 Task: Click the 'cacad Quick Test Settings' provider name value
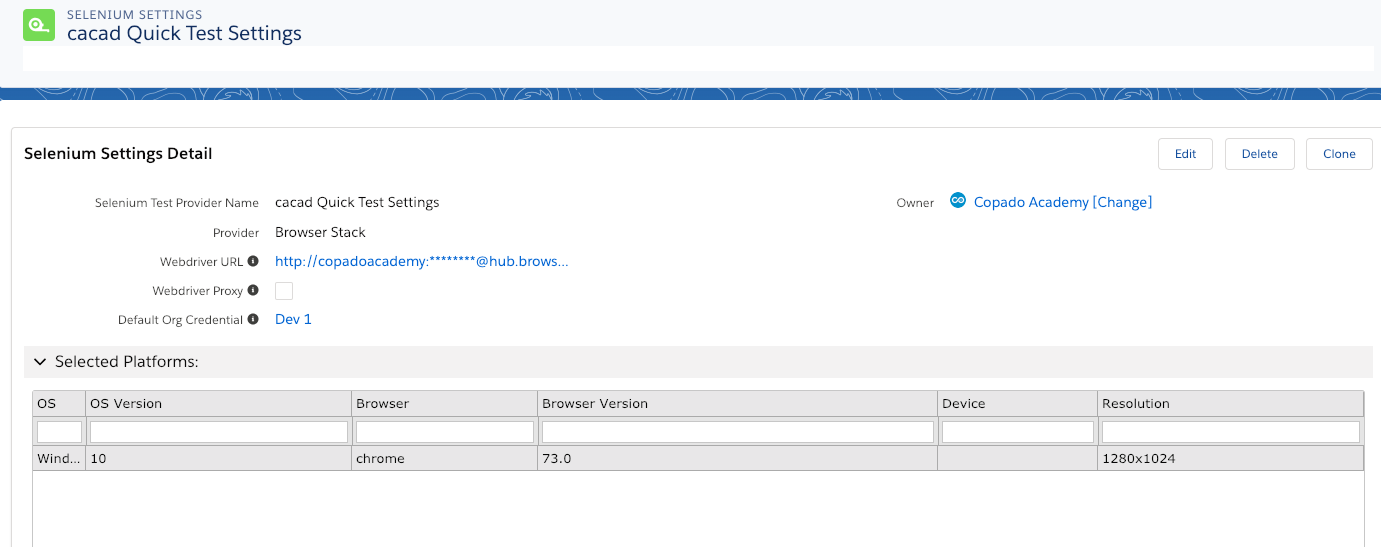(x=357, y=202)
